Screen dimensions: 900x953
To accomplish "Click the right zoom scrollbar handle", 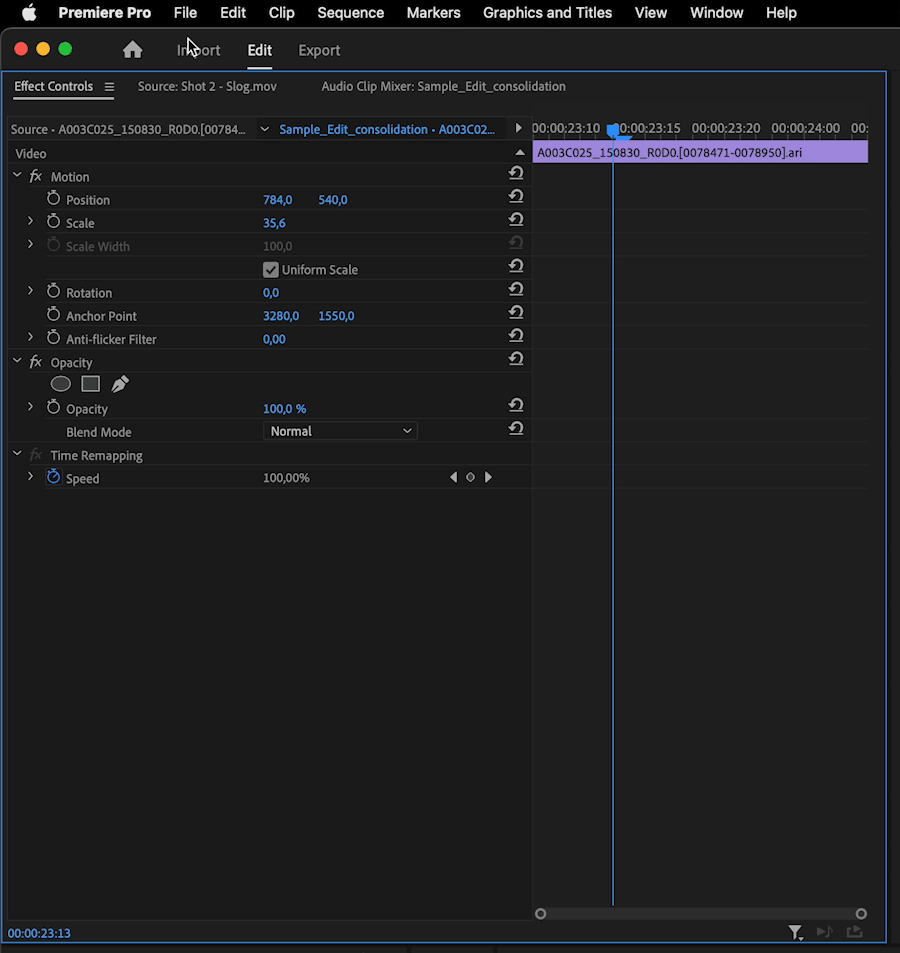I will [x=861, y=913].
